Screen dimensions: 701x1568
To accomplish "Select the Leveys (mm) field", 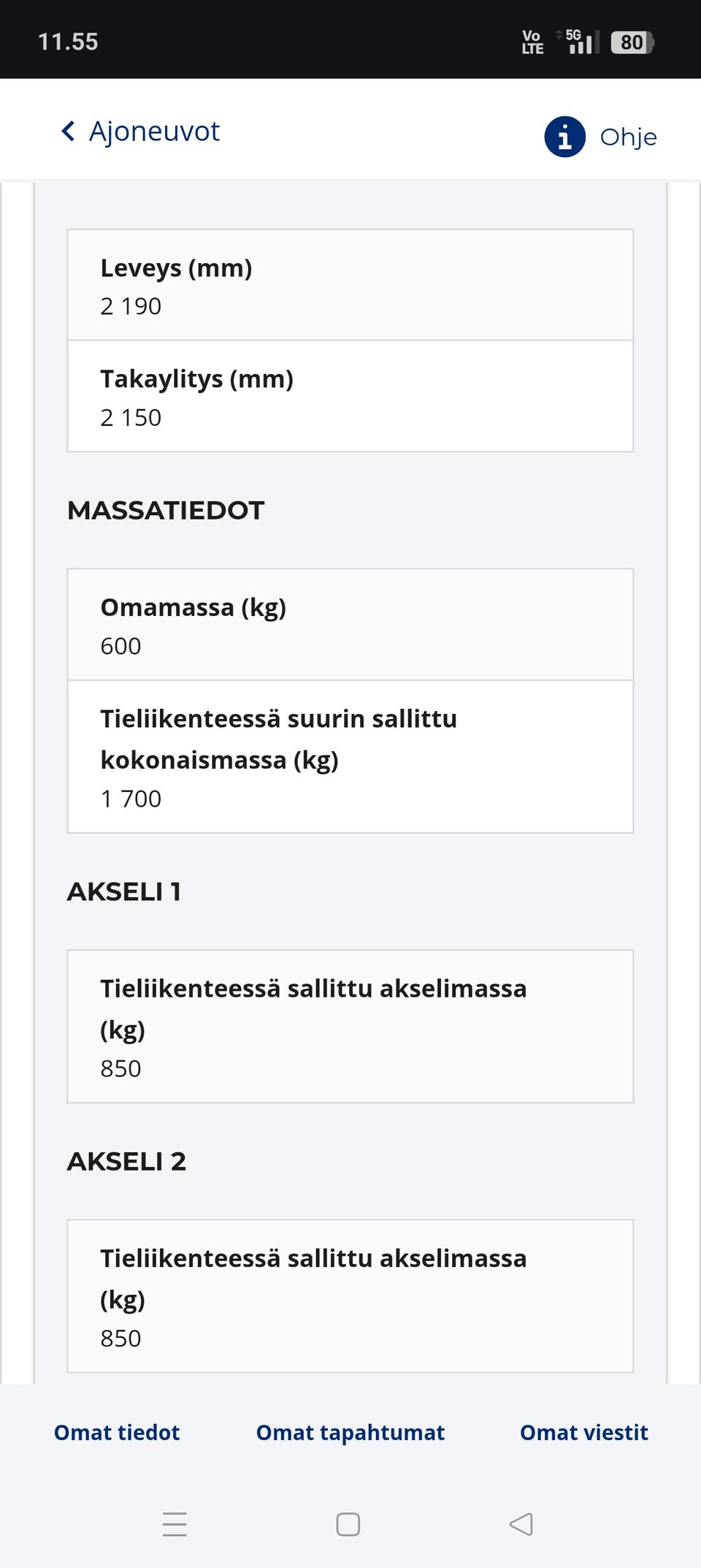I will [350, 285].
